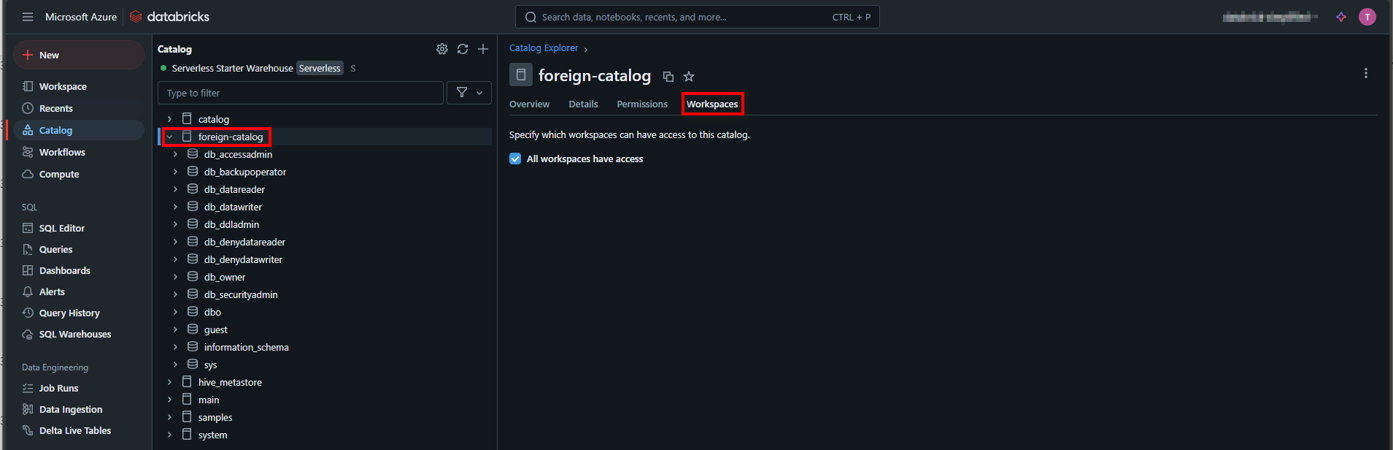Screen dimensions: 1393x450
Task: Open the hamburger navigation menu
Action: [x=27, y=17]
